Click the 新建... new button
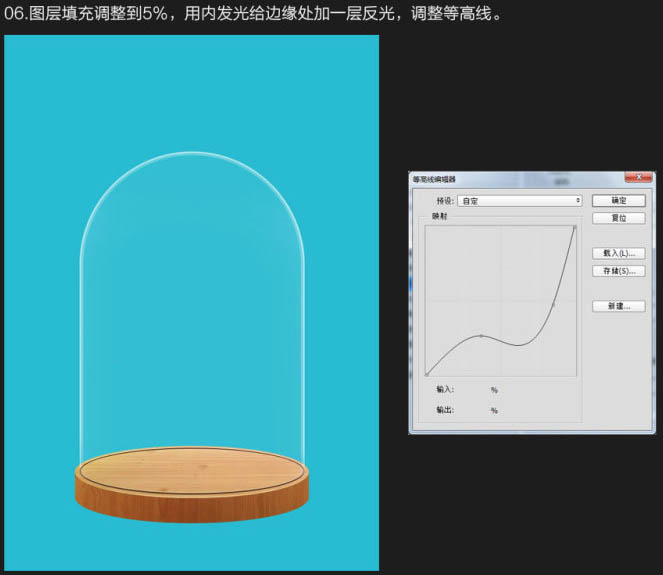663x575 pixels. coord(619,306)
